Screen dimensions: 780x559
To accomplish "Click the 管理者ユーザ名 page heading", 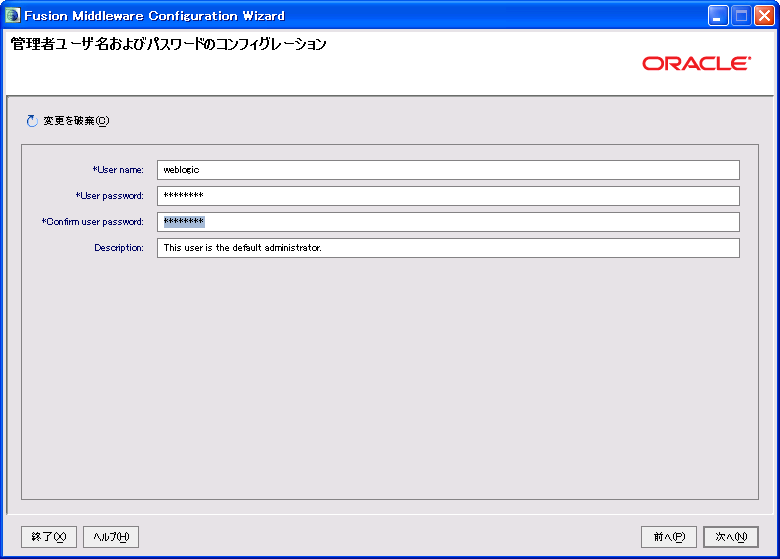I will 168,44.
